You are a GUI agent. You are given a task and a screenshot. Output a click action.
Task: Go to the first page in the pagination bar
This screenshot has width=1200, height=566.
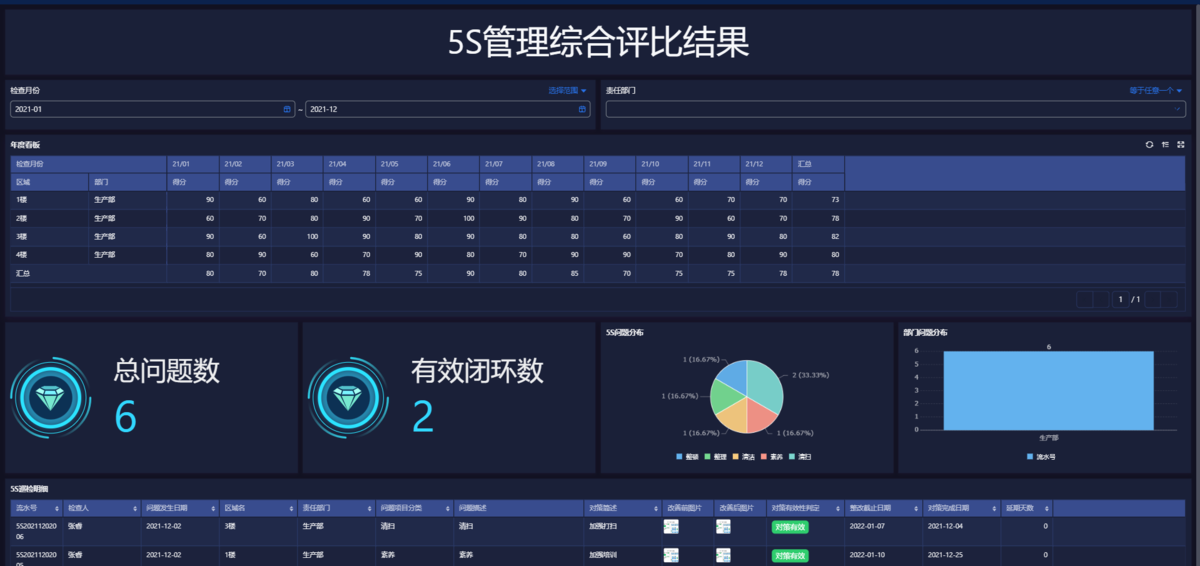point(1085,299)
